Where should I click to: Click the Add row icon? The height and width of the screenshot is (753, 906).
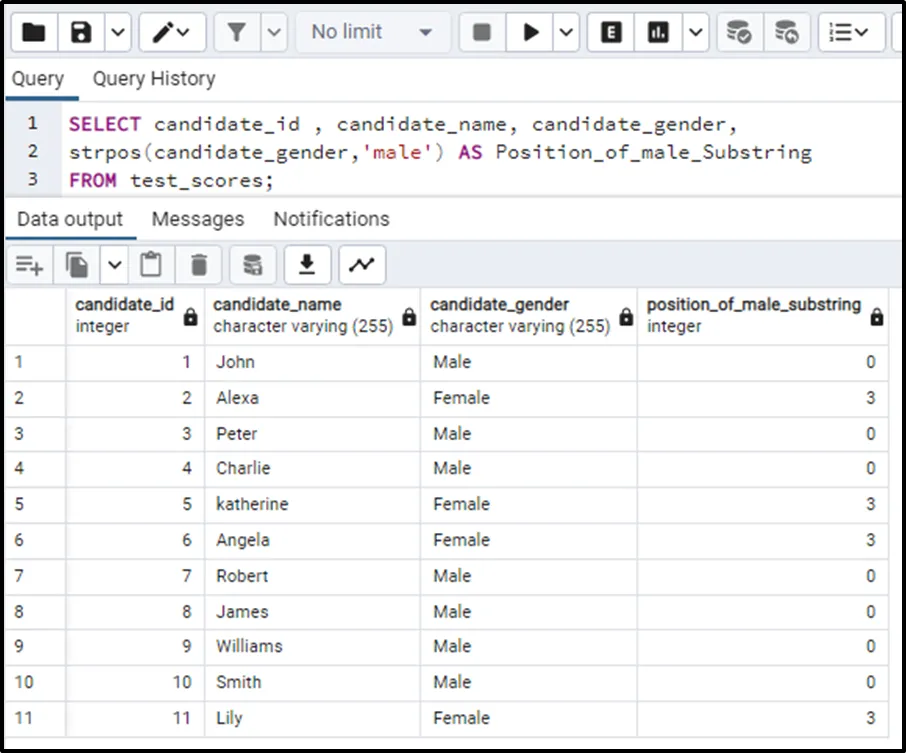29,265
